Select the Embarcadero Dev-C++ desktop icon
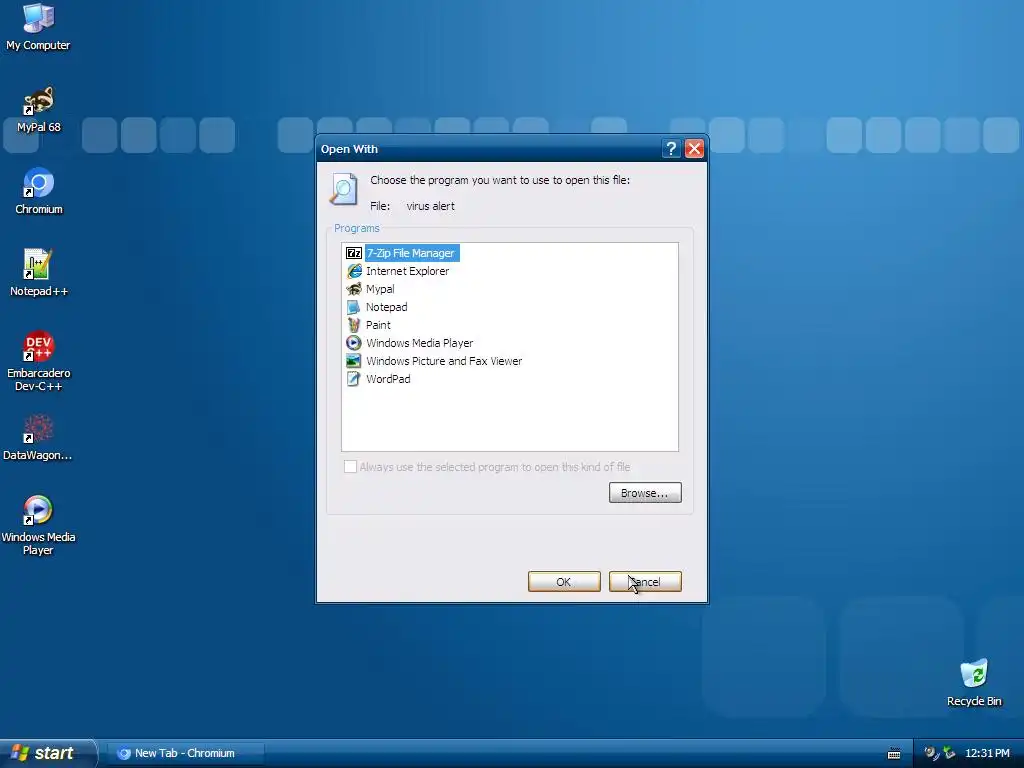This screenshot has width=1024, height=768. tap(39, 361)
